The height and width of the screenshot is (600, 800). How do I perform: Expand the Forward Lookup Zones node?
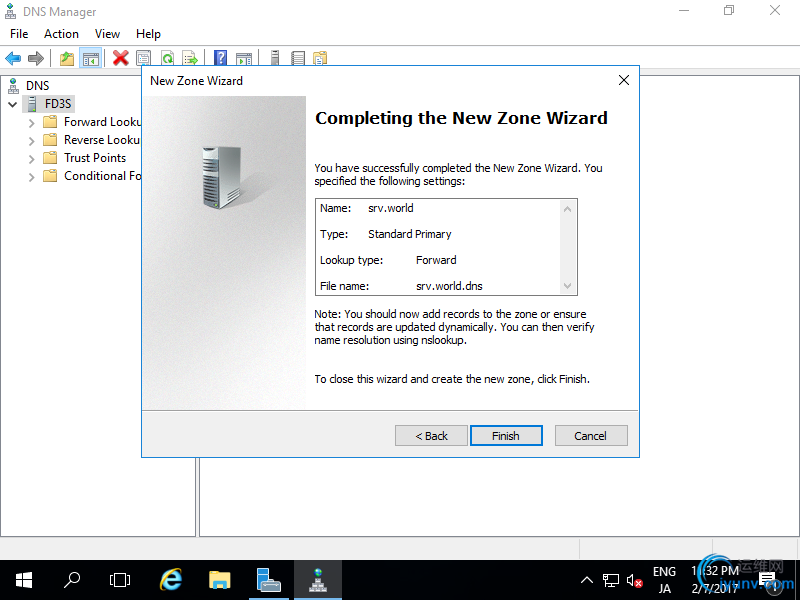(32, 123)
